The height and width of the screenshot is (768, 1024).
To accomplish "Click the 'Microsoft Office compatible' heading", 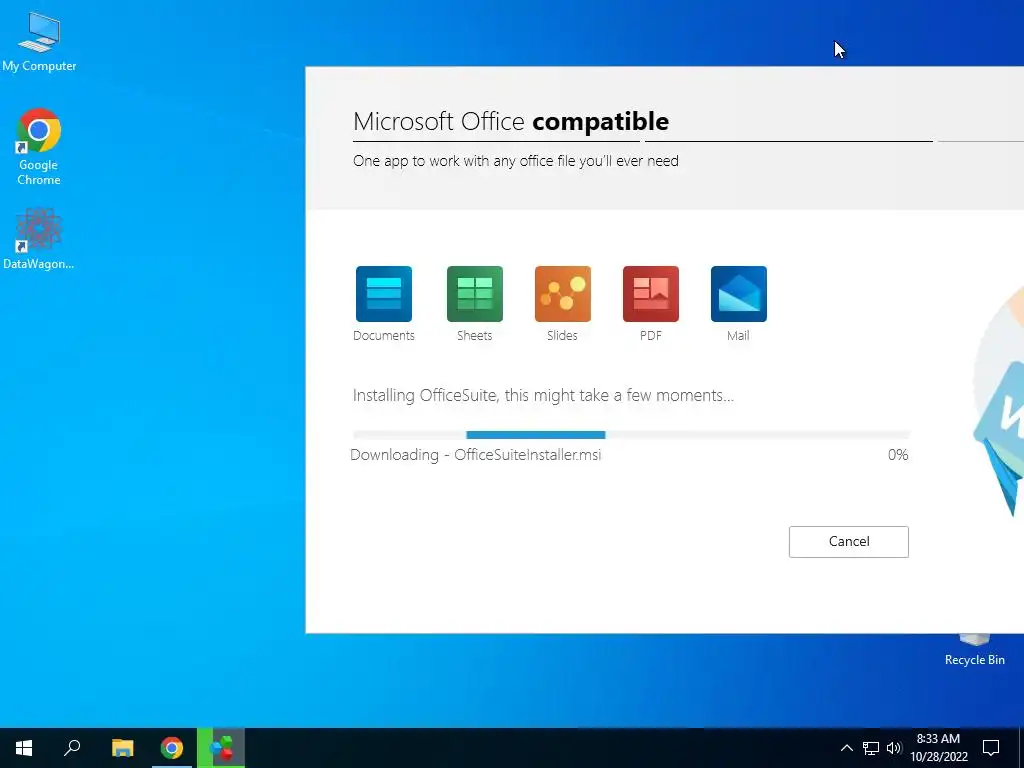I will [511, 122].
